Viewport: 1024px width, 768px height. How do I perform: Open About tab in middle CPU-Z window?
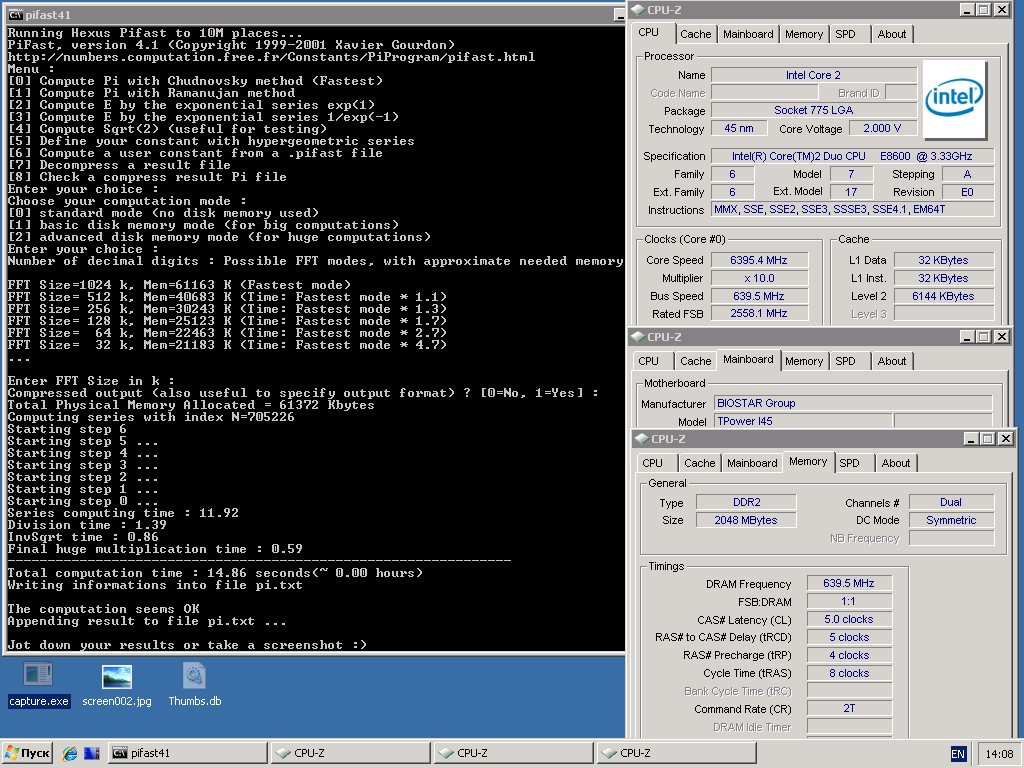tap(891, 361)
